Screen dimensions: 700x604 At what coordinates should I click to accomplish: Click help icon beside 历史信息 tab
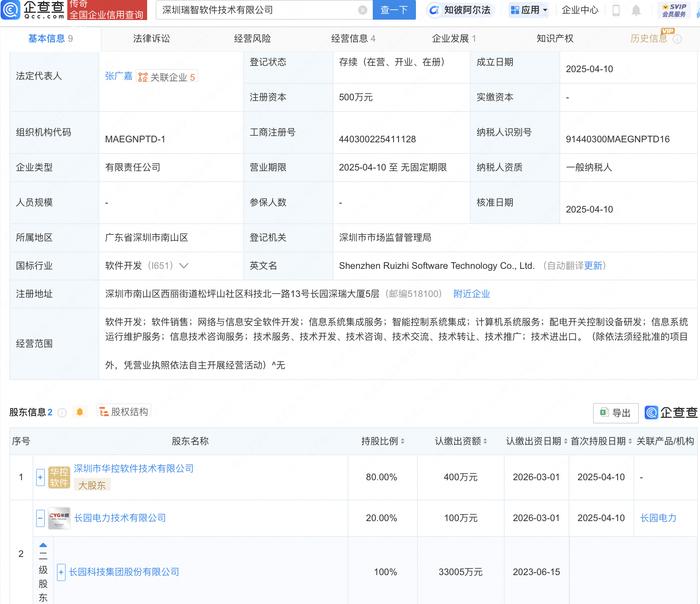(677, 39)
